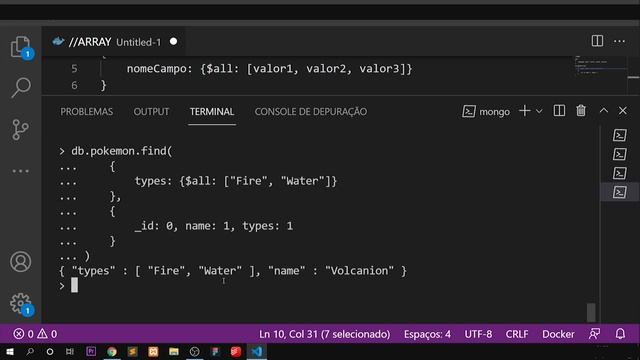Open the Explorer view in activity bar
640x360 pixels.
(20, 47)
